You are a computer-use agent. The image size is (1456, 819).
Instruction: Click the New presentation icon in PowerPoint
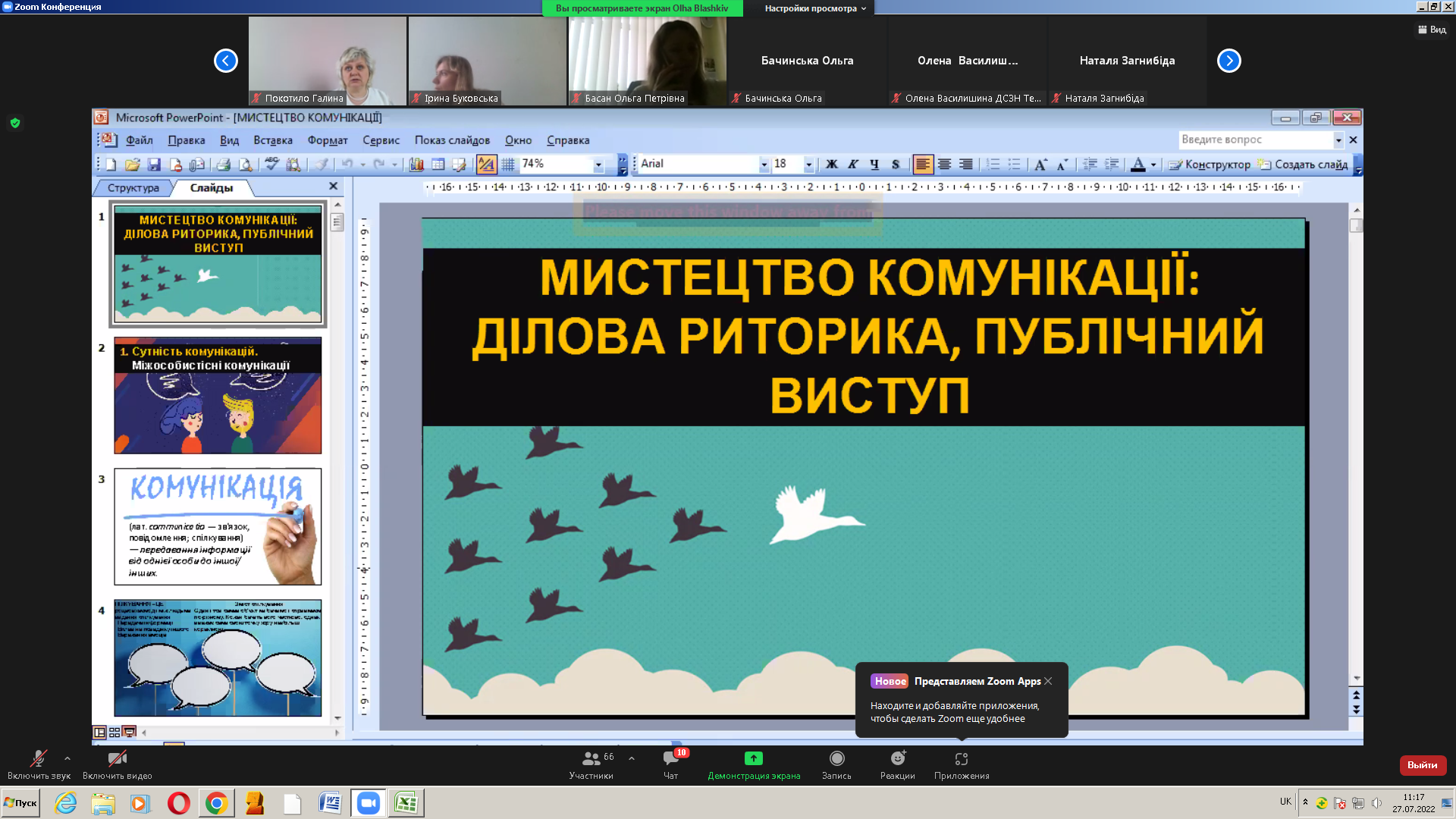(111, 164)
